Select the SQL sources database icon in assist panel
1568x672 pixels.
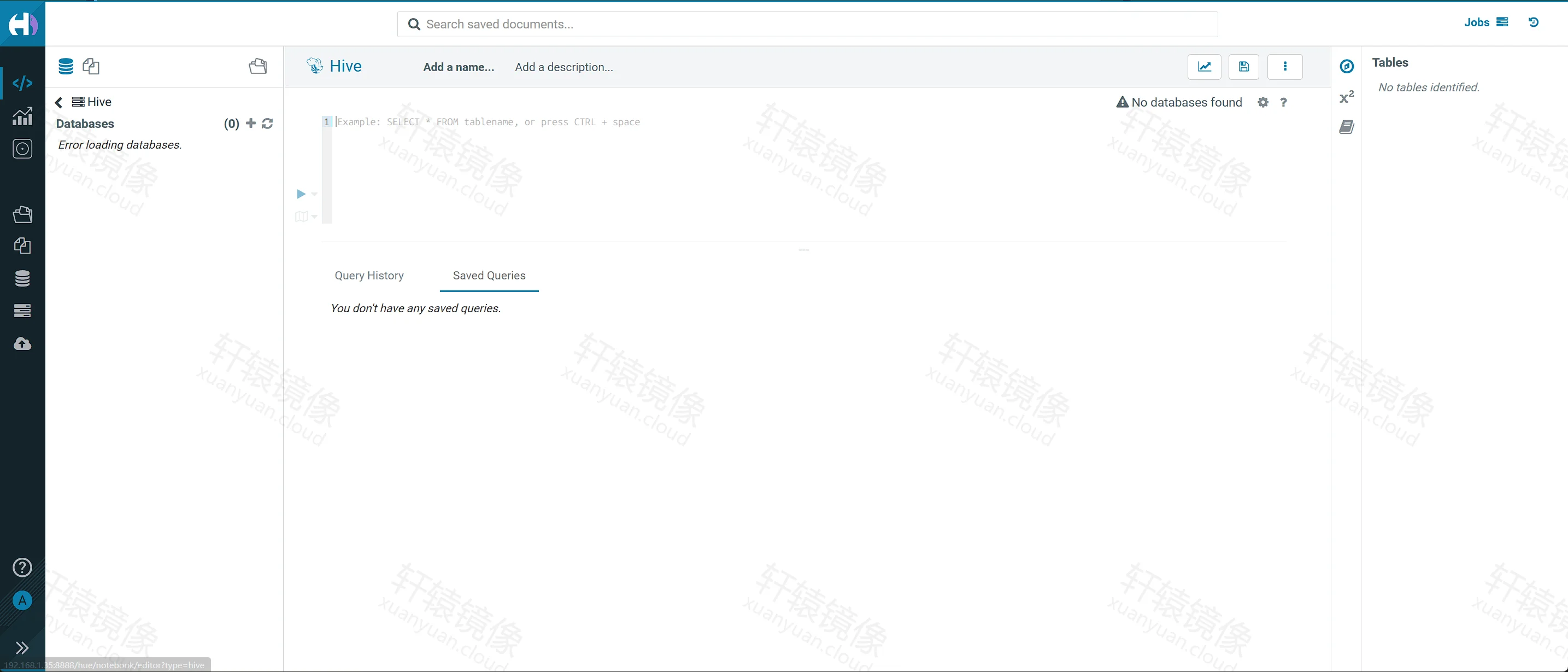[66, 66]
